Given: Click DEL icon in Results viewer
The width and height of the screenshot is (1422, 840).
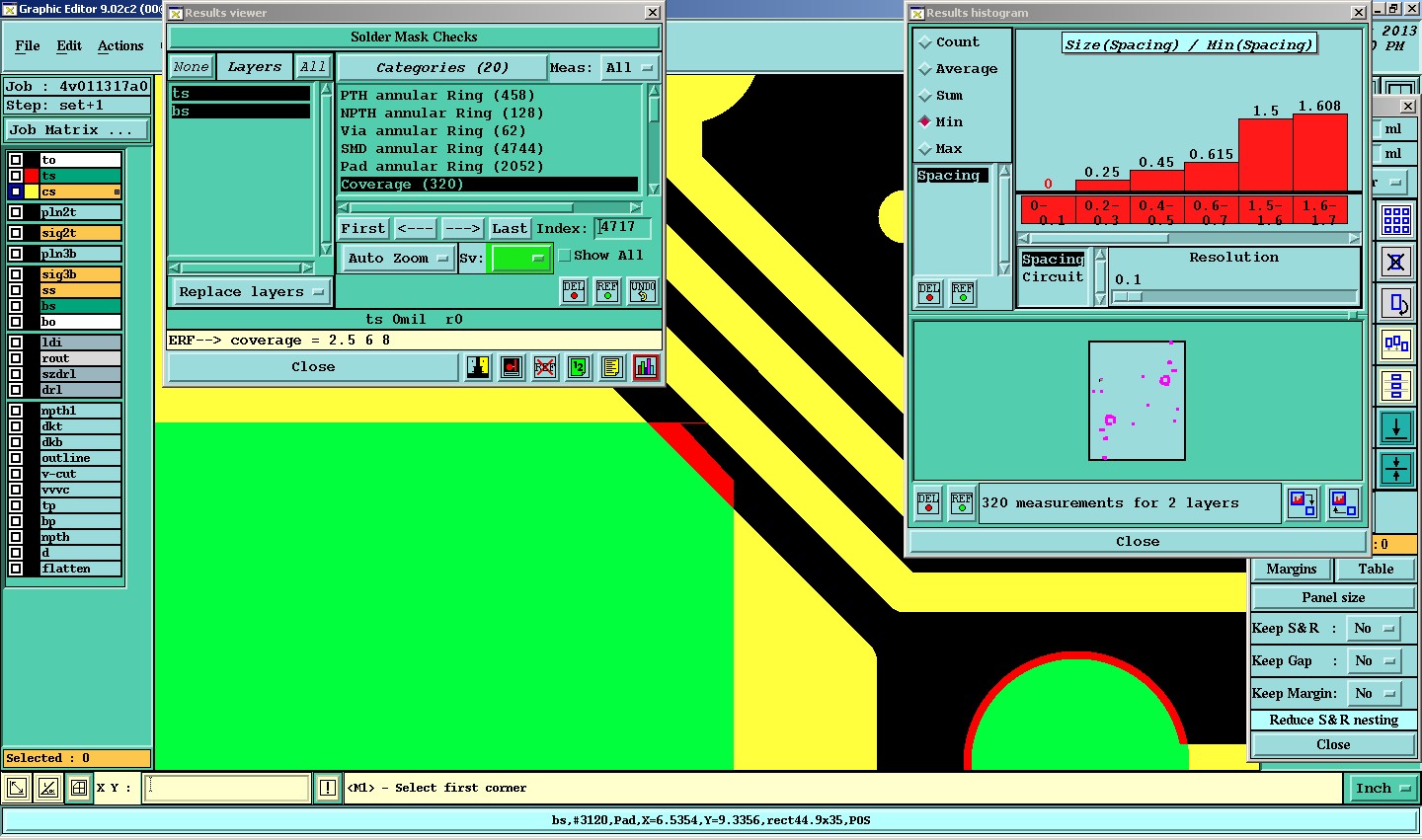Looking at the screenshot, I should tap(574, 291).
